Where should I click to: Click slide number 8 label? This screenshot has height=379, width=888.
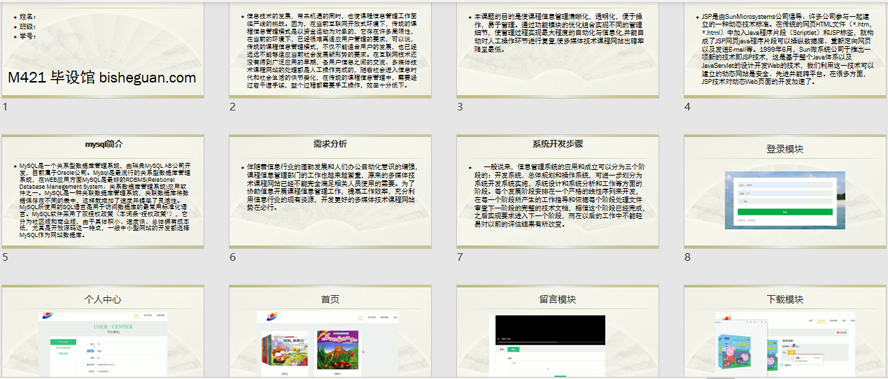pyautogui.click(x=688, y=257)
